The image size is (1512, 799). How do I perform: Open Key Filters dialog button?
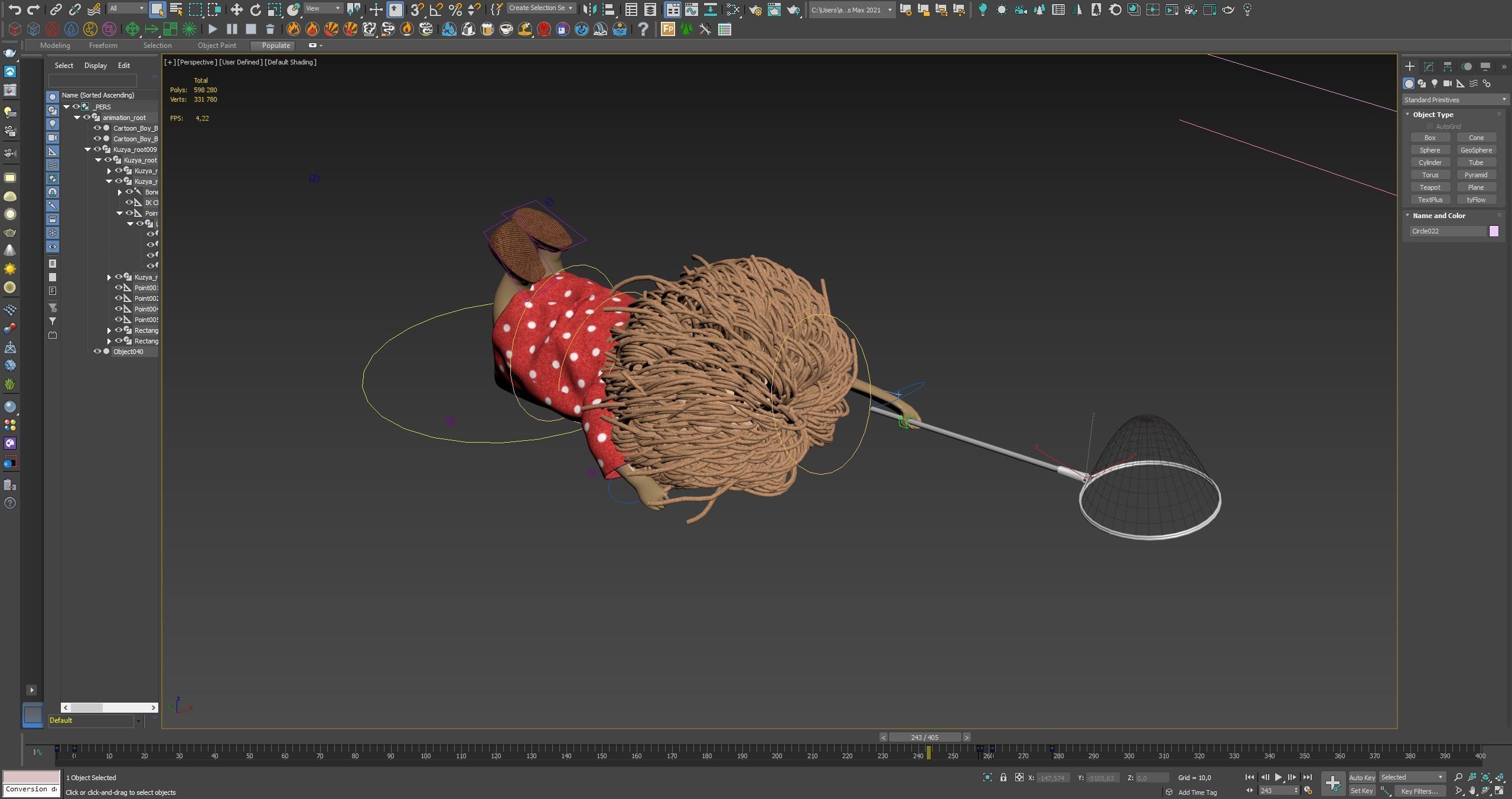(x=1419, y=791)
